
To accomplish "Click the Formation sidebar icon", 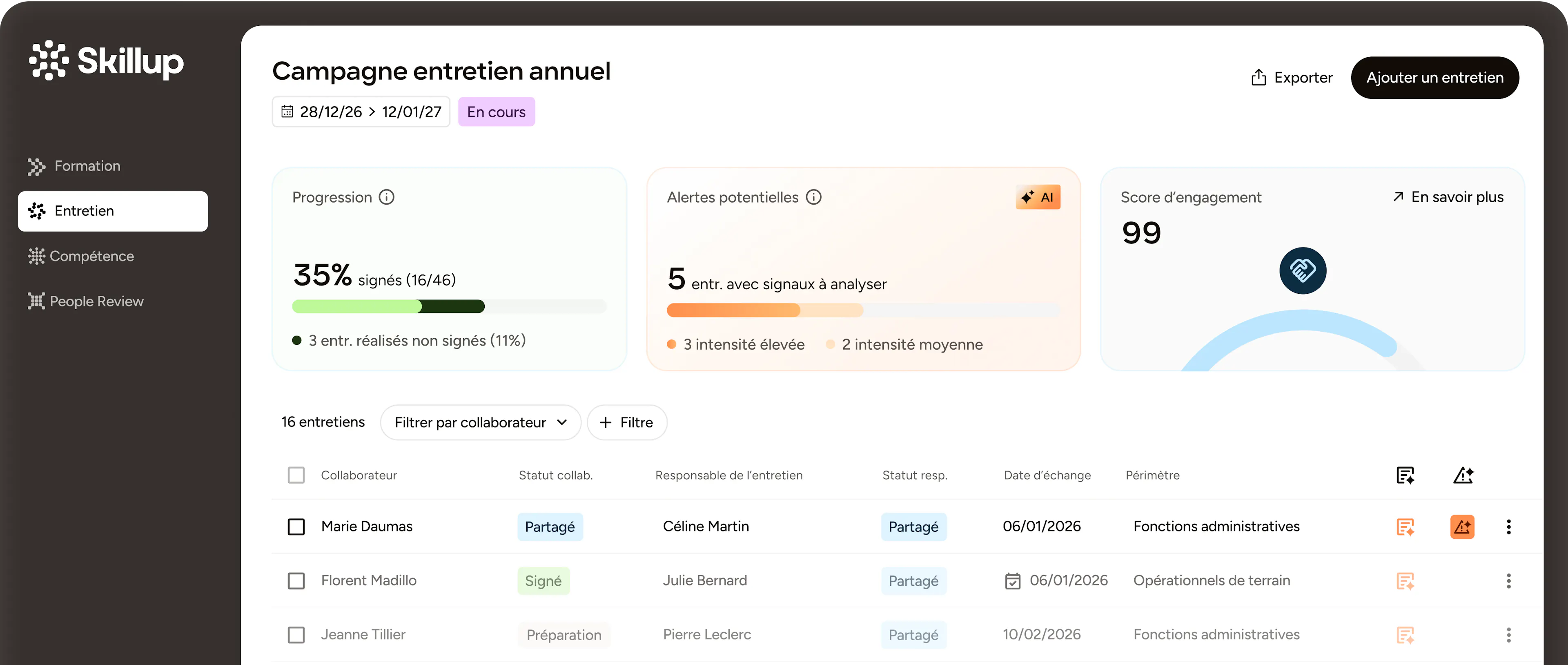I will [36, 166].
